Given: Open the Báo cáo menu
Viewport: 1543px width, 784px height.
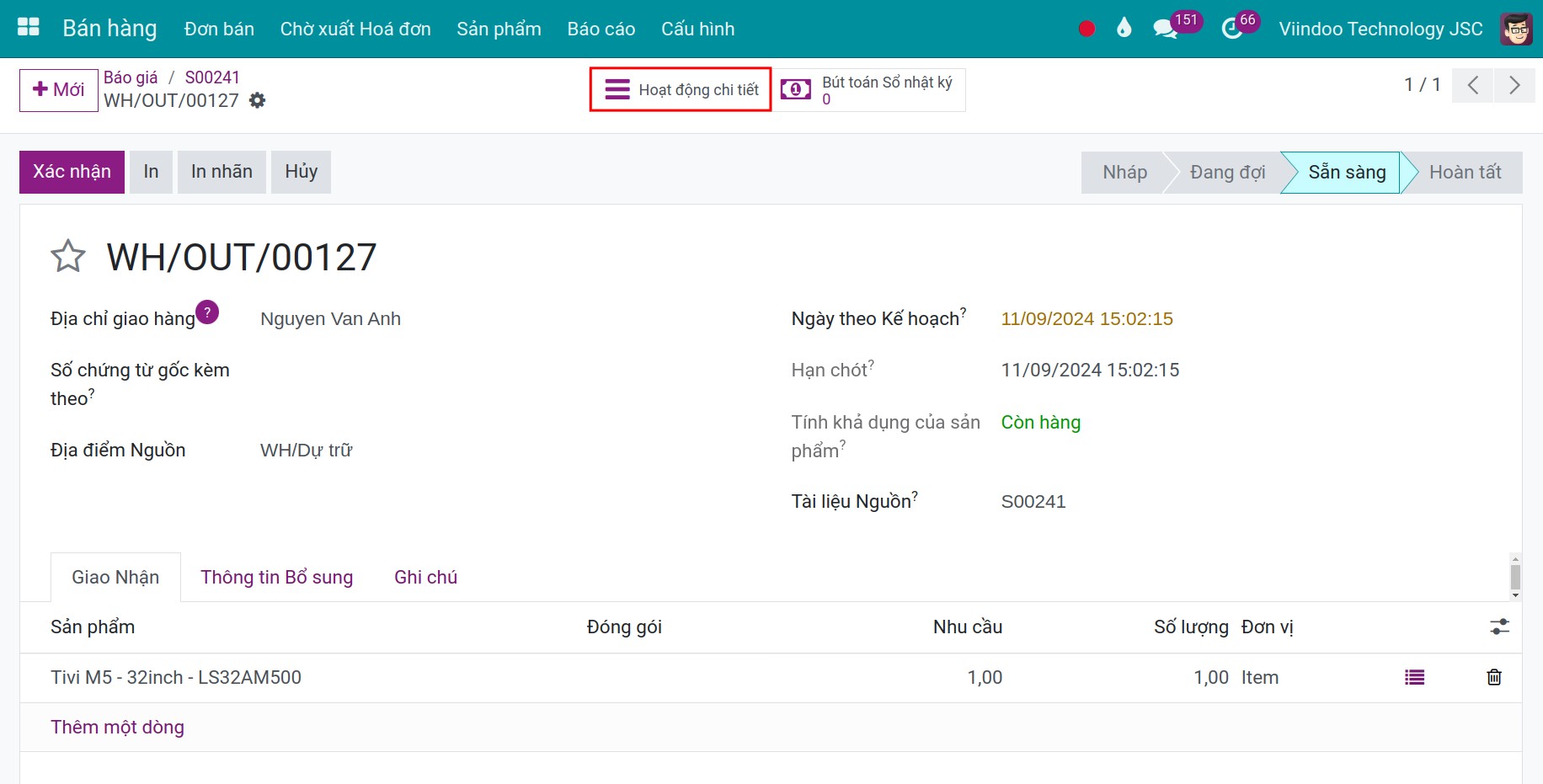Looking at the screenshot, I should coord(601,29).
